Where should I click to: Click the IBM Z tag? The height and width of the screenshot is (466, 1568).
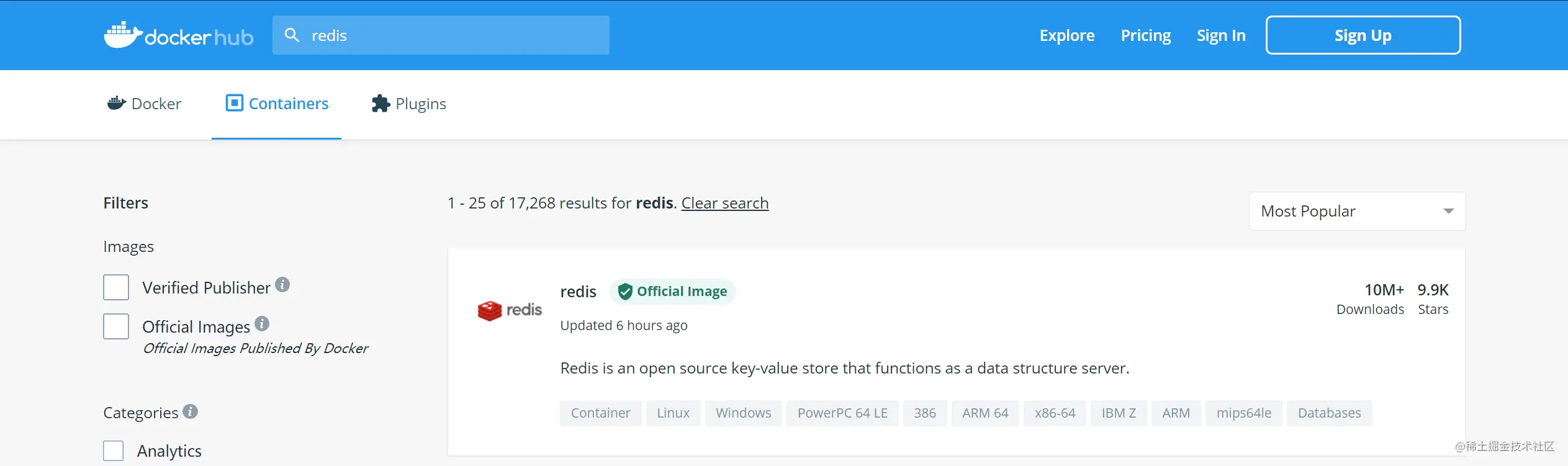pos(1119,413)
